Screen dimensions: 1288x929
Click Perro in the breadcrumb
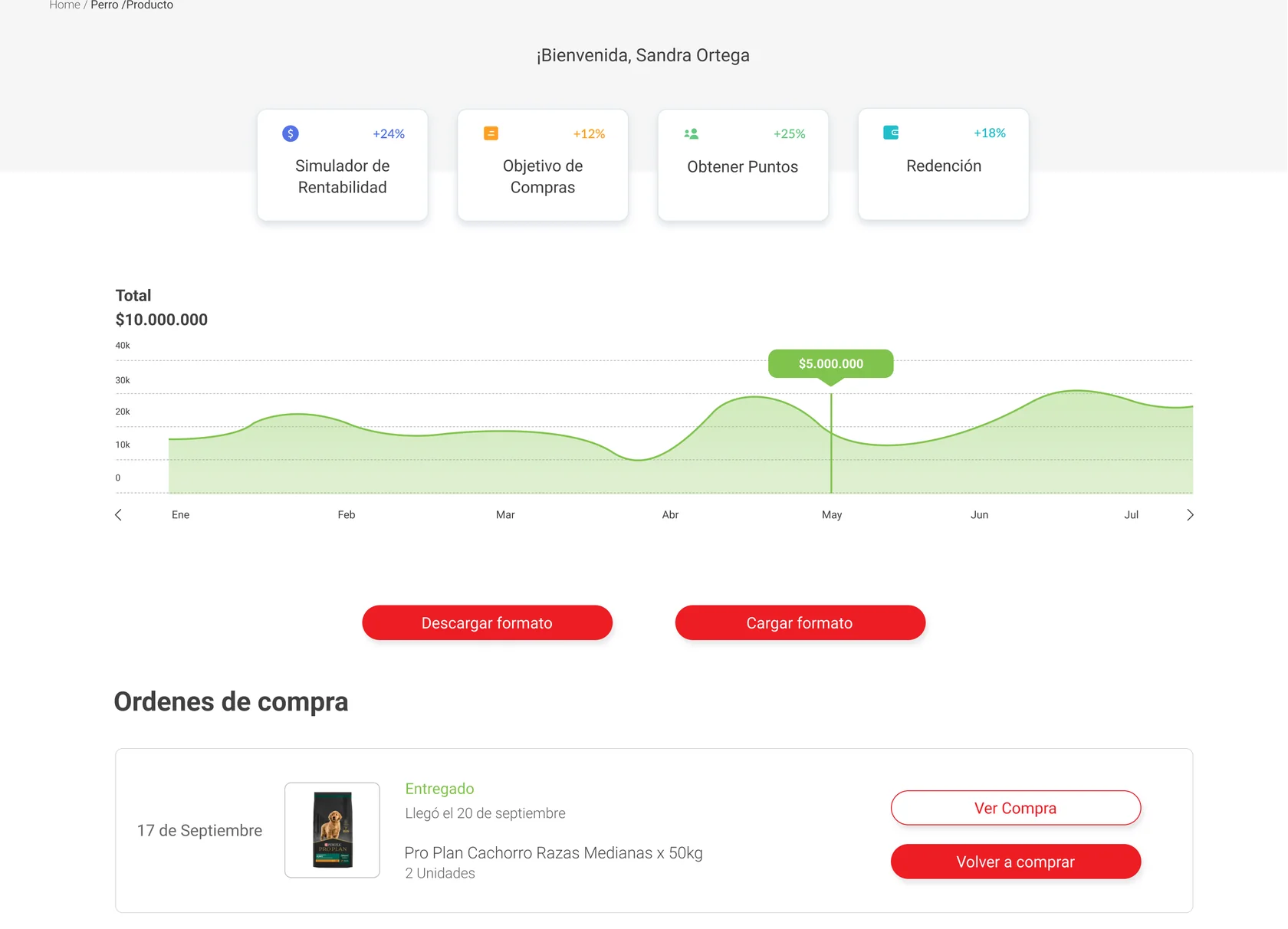[104, 5]
